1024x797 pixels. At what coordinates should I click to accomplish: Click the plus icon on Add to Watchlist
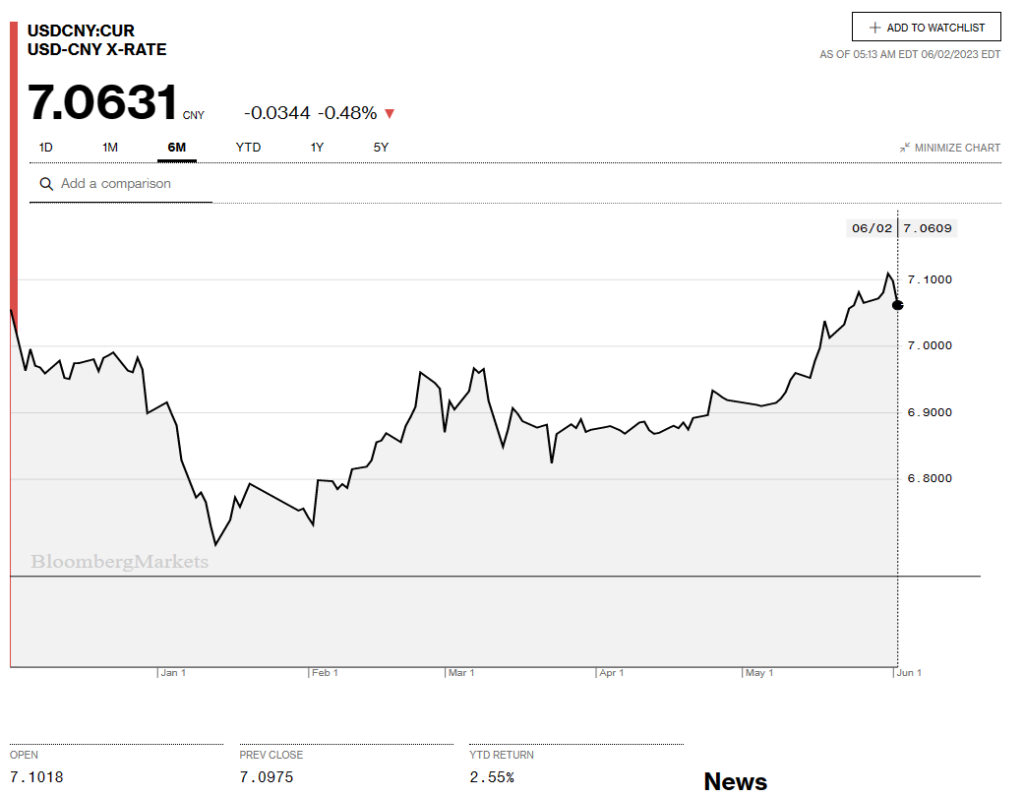point(875,28)
